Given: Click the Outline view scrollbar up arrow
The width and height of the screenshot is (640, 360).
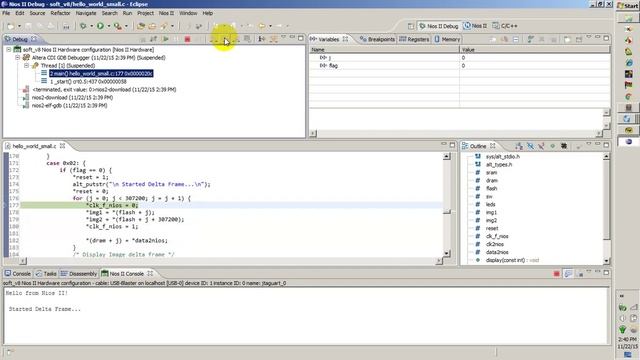Looking at the screenshot, I should 606,156.
